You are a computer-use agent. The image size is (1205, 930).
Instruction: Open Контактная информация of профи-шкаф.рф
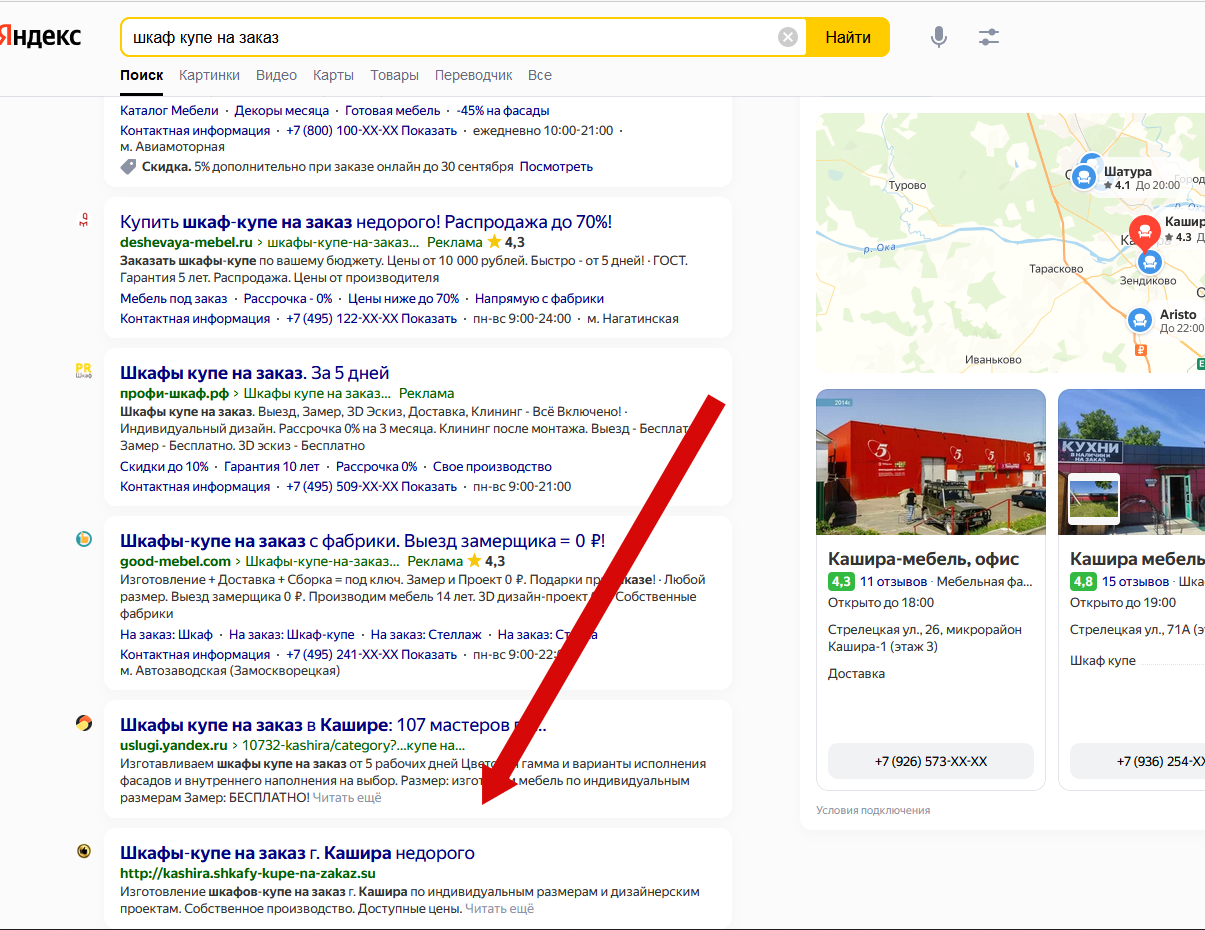pyautogui.click(x=195, y=487)
